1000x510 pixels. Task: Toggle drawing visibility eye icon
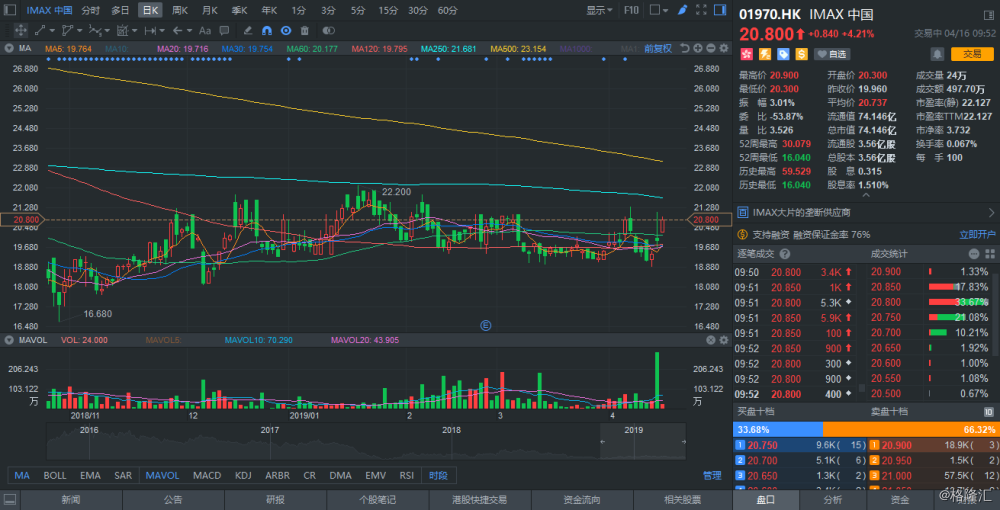pos(285,31)
